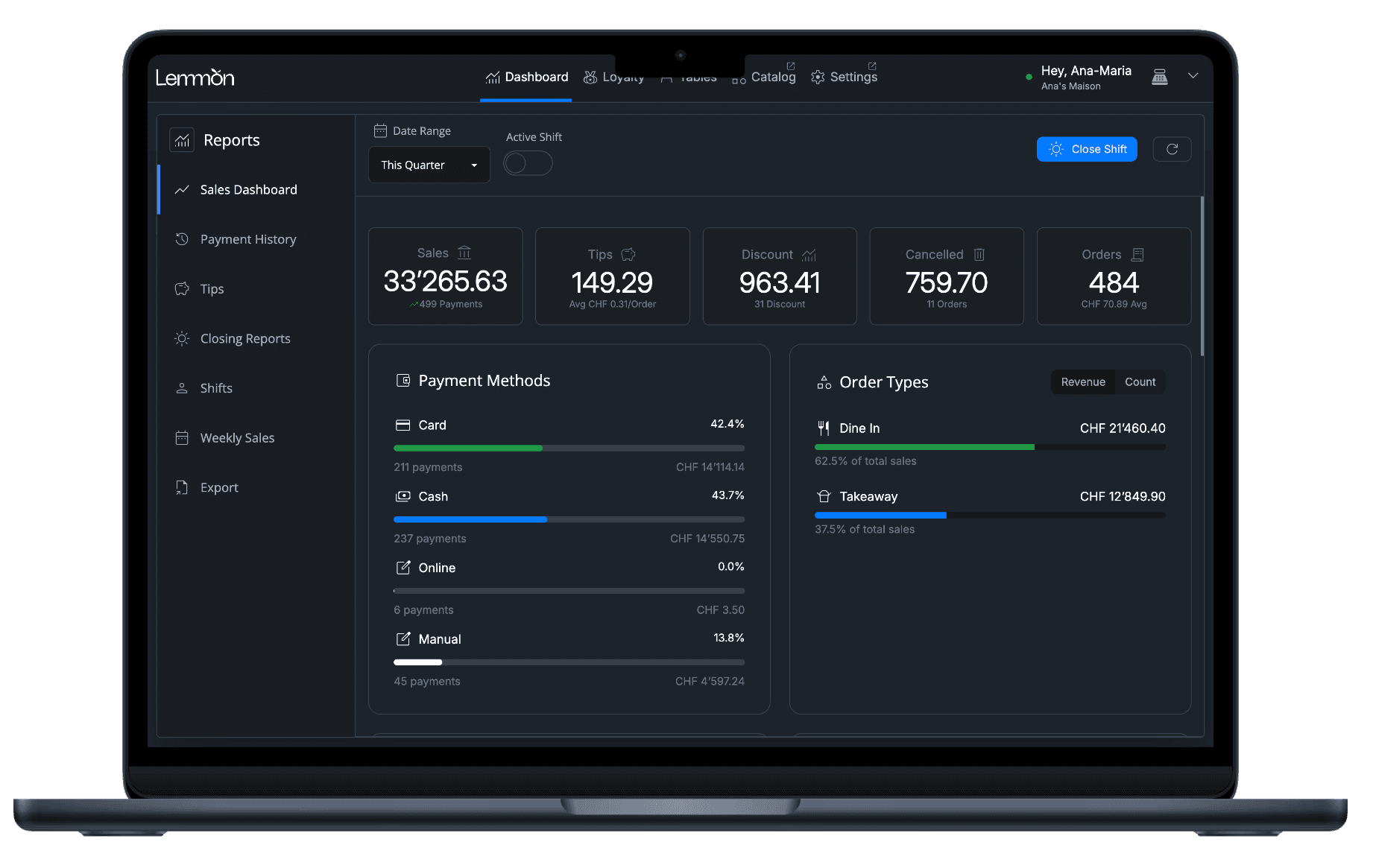Switch Order Types to Count view
Screen dimensions: 1373x868
click(1140, 382)
